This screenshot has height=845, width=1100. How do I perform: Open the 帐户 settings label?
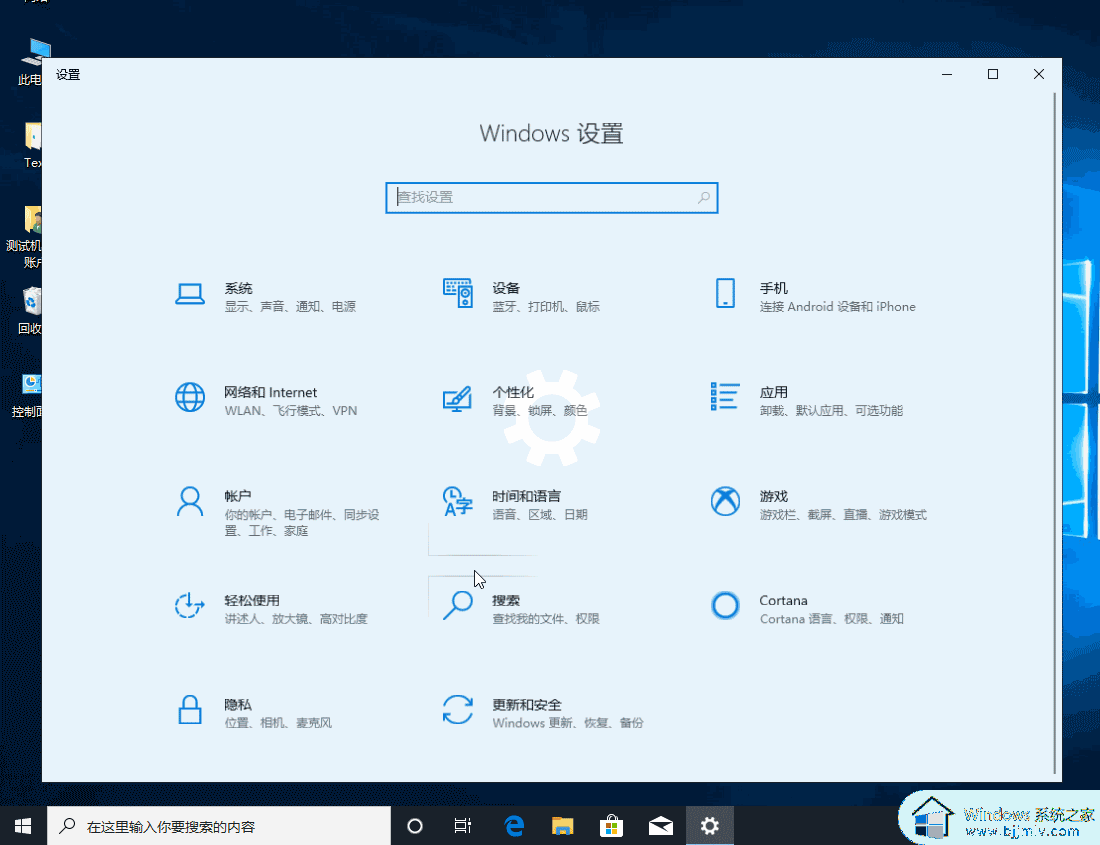(238, 496)
